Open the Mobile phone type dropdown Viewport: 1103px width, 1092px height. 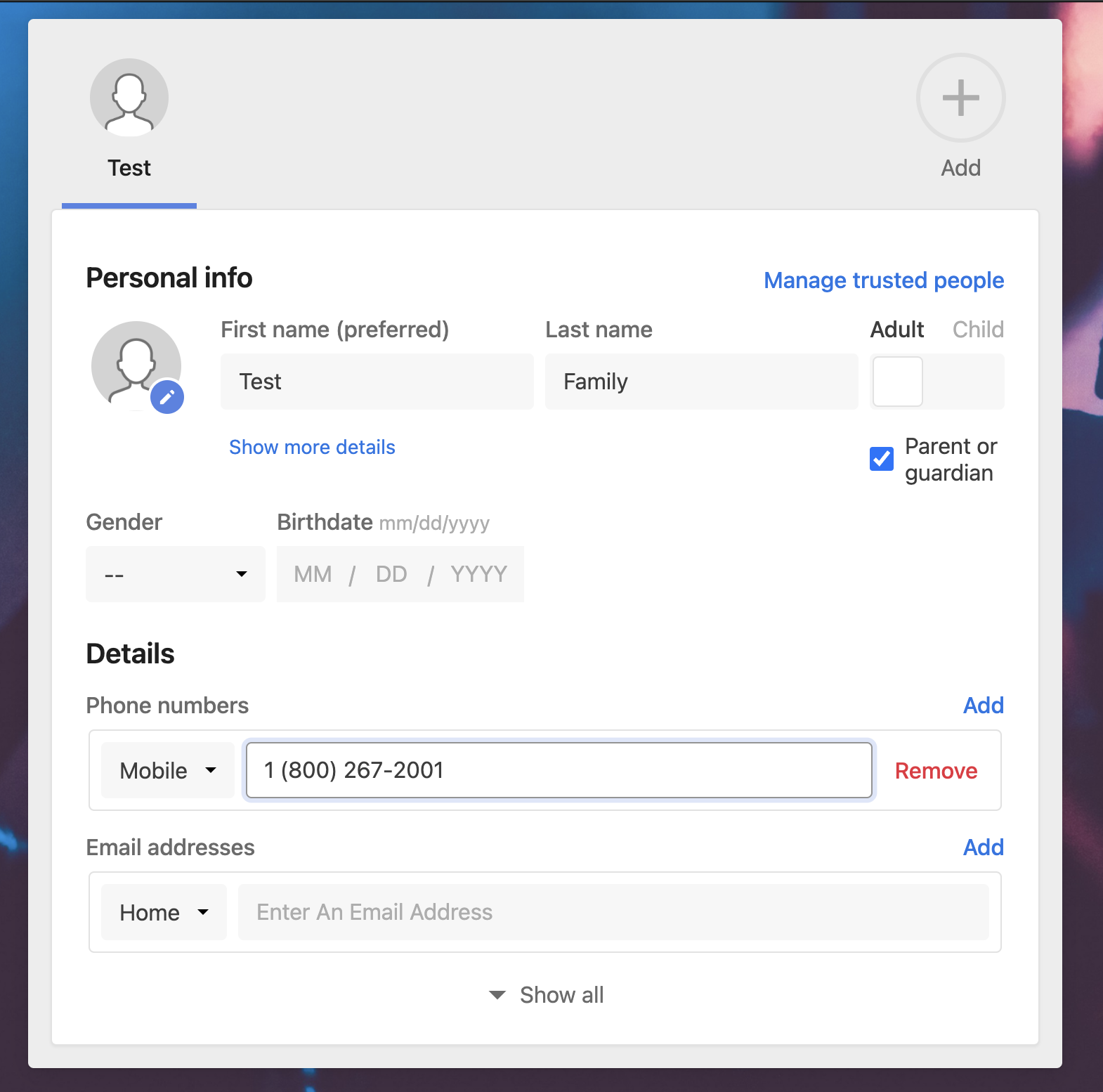168,771
